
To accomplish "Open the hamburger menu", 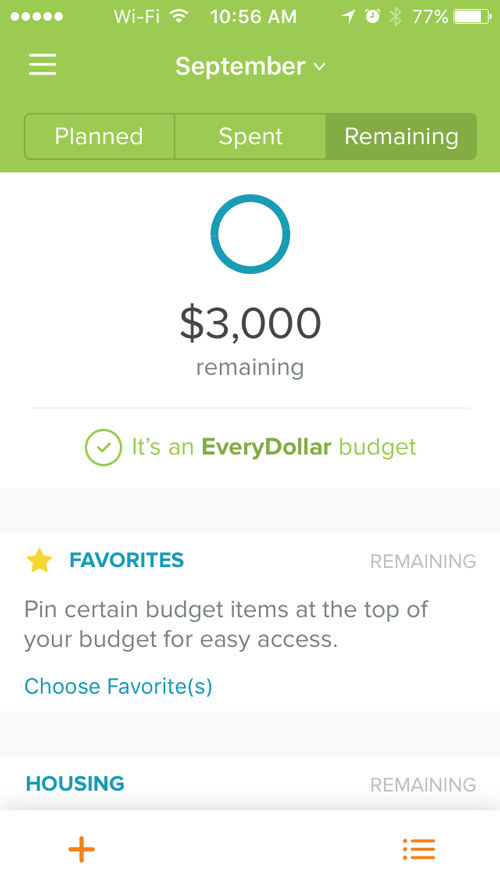I will pyautogui.click(x=42, y=65).
